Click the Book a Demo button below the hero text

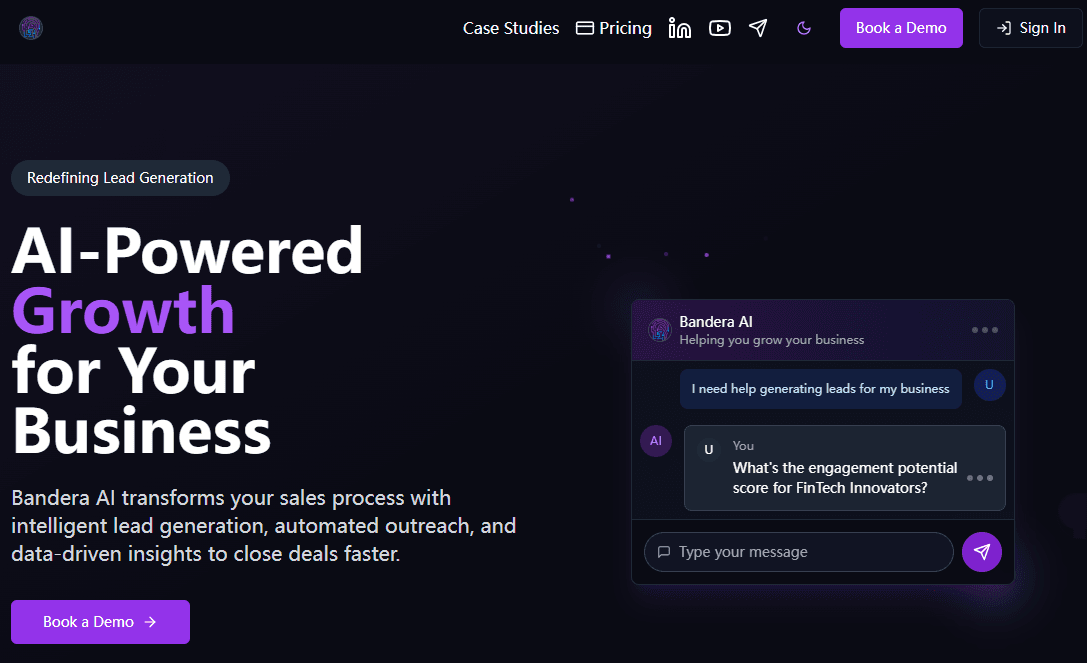click(101, 622)
